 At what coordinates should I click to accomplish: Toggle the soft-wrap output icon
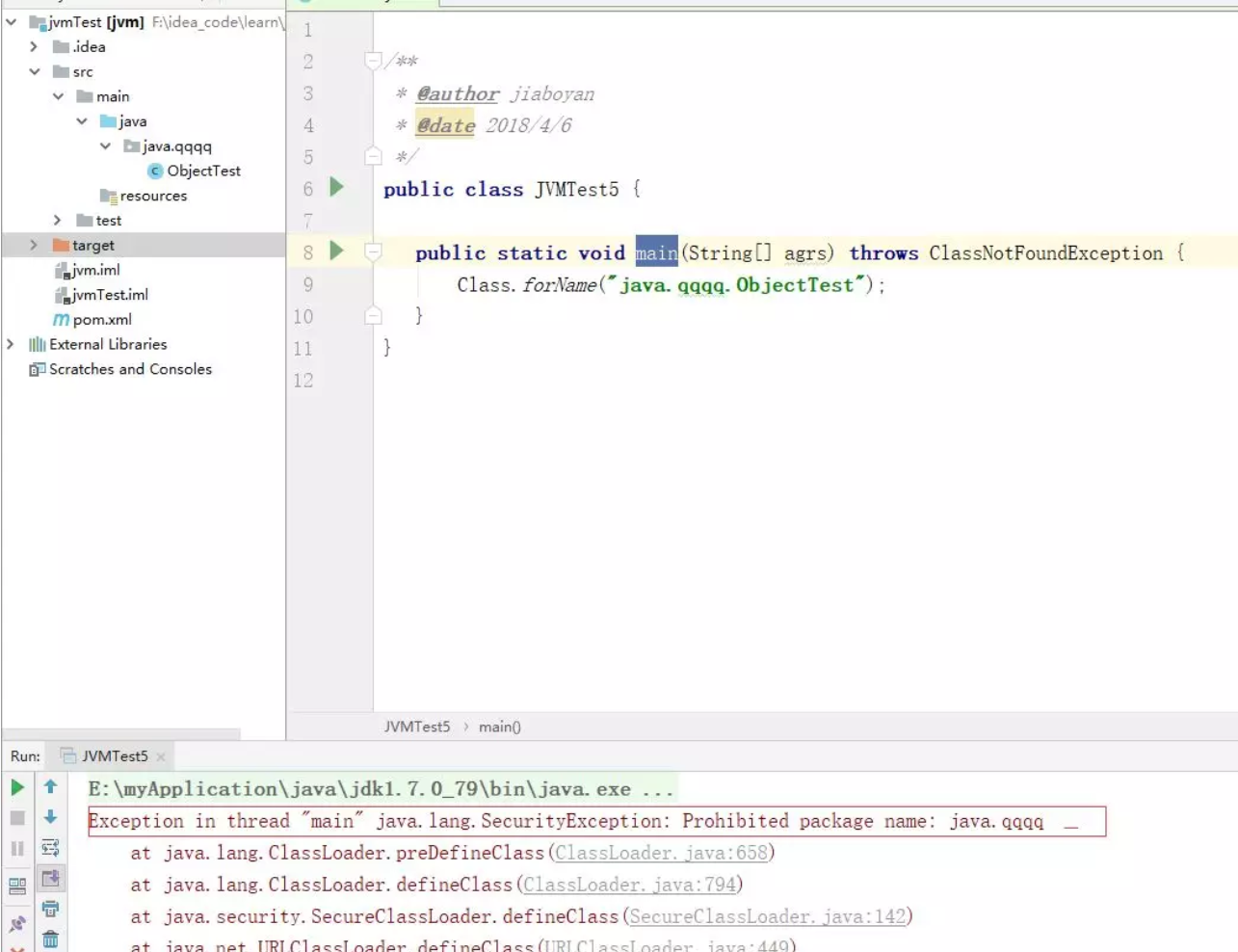pyautogui.click(x=50, y=848)
